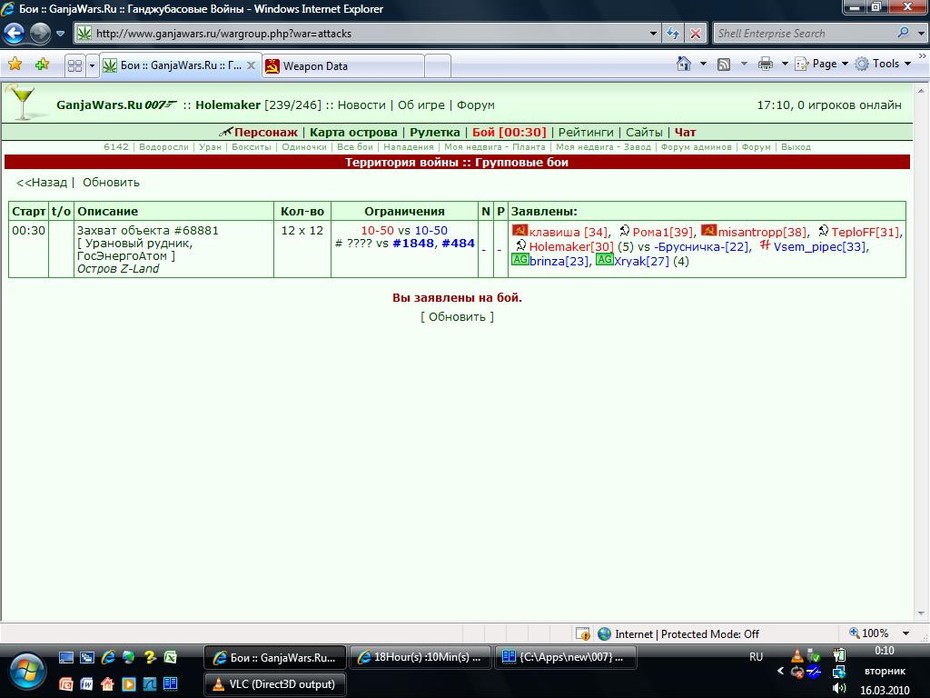This screenshot has height=698, width=930.
Task: Click the RU language indicator
Action: point(756,657)
